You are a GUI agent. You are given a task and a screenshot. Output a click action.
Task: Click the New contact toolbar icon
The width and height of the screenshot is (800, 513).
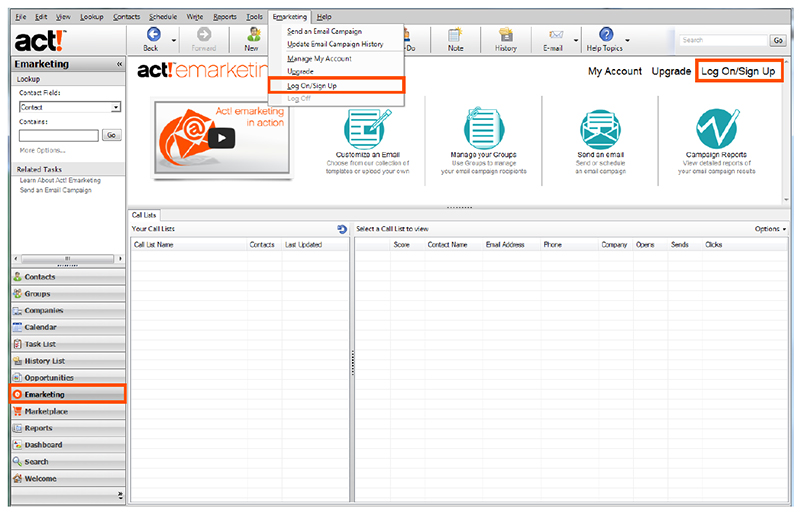tap(253, 35)
